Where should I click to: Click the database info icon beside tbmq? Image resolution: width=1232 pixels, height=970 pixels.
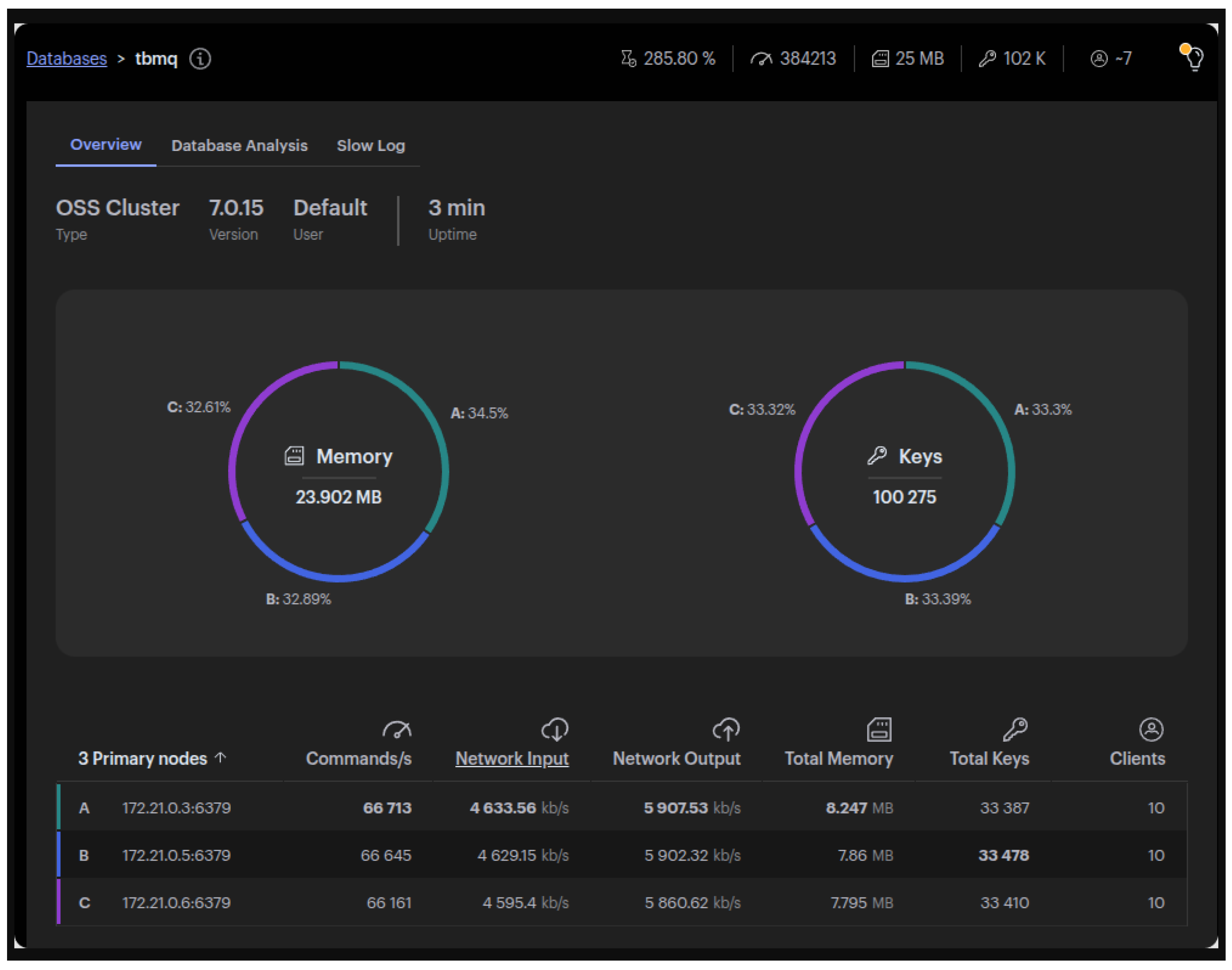(x=200, y=58)
